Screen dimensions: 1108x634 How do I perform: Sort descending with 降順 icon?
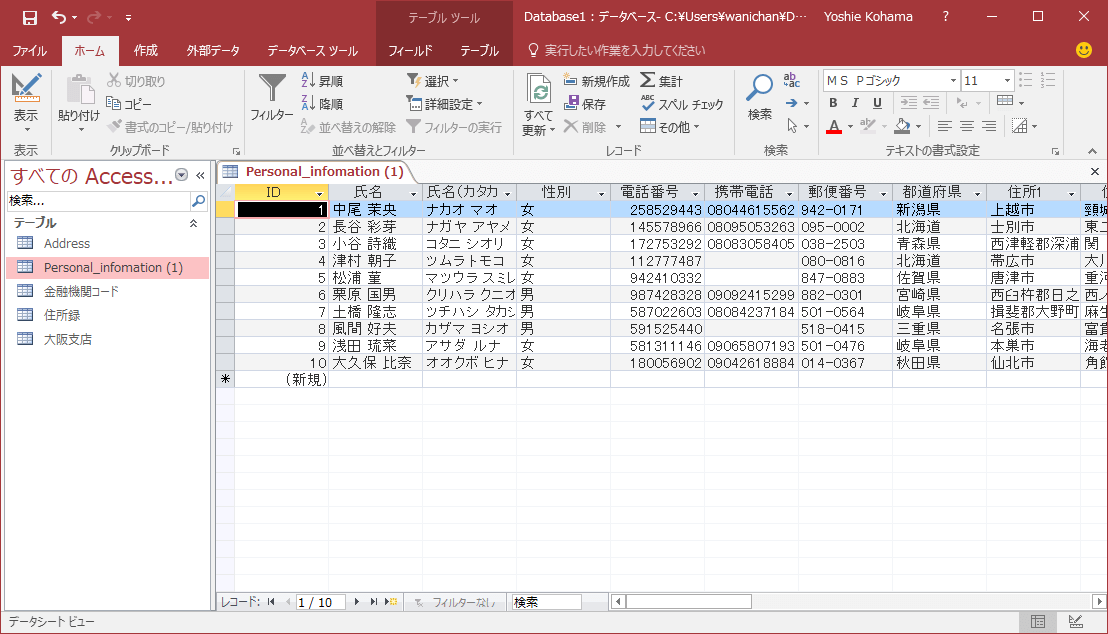pos(308,103)
